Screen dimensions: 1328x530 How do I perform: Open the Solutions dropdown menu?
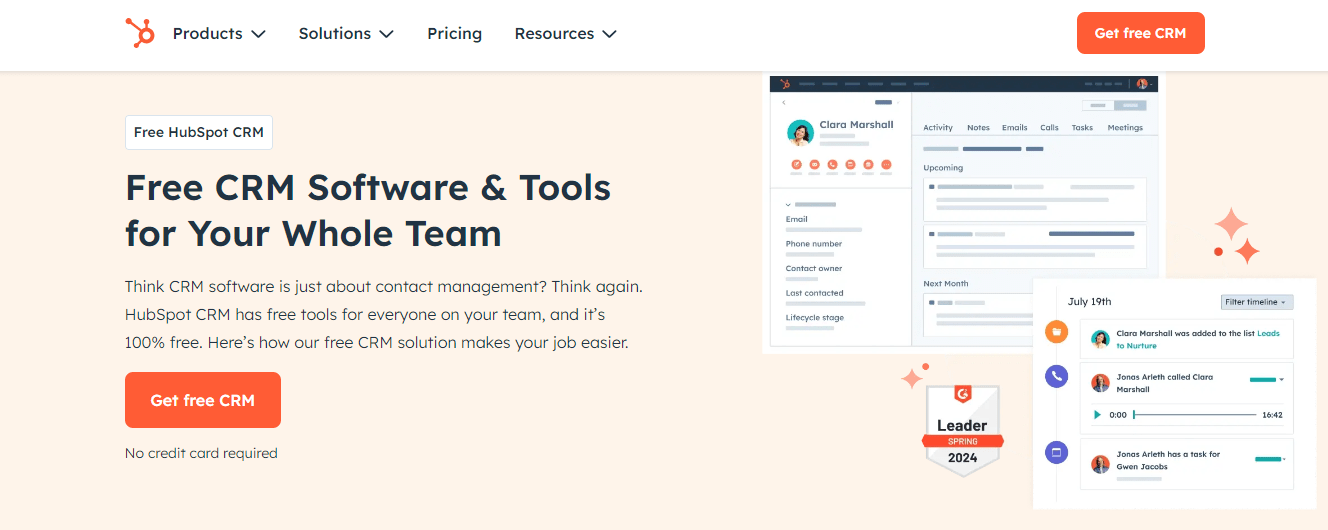[346, 33]
